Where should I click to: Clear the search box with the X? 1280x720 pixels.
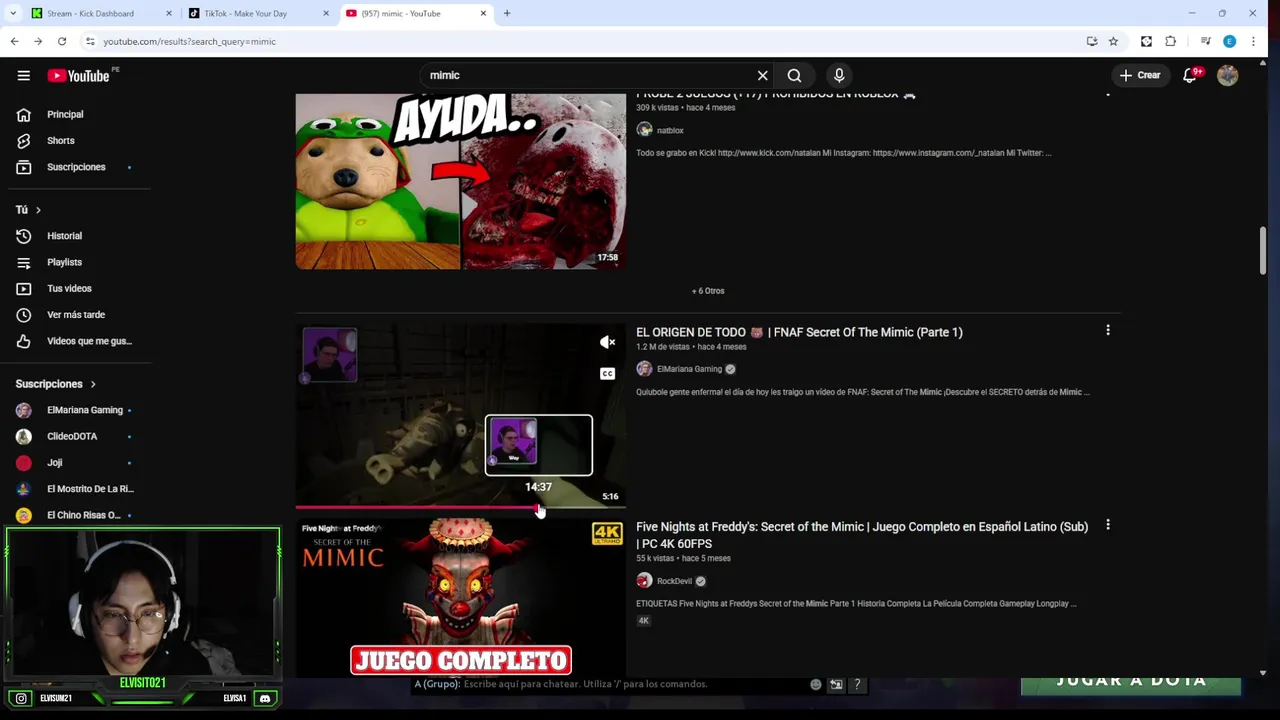pos(762,75)
